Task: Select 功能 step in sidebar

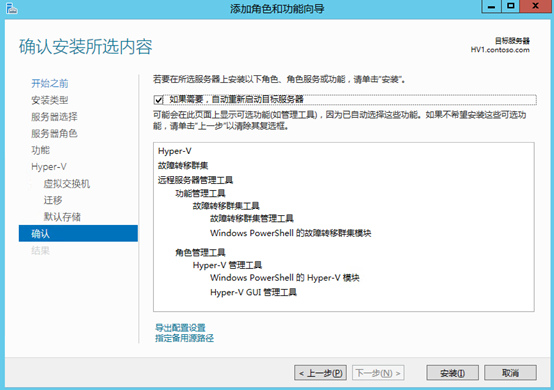Action: (41, 150)
